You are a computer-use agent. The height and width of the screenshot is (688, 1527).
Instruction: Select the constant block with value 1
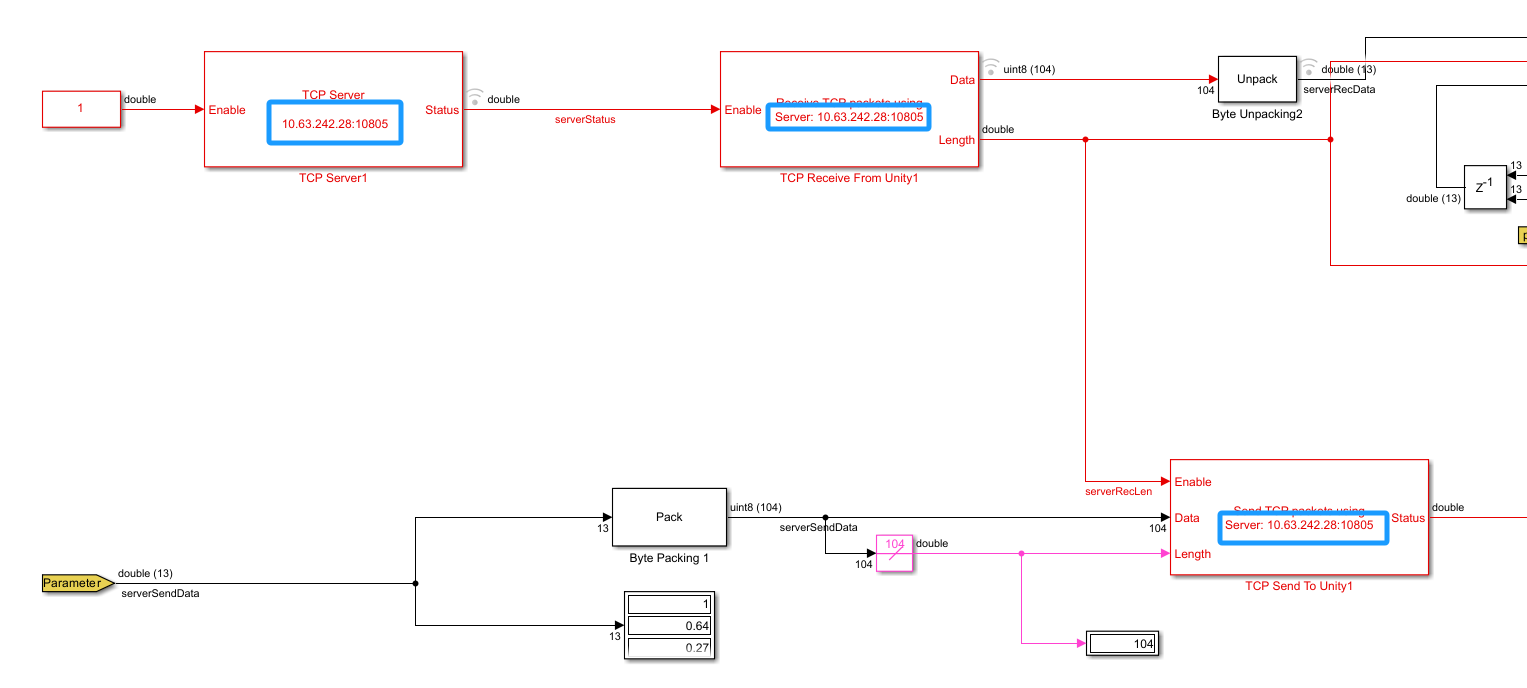(81, 109)
